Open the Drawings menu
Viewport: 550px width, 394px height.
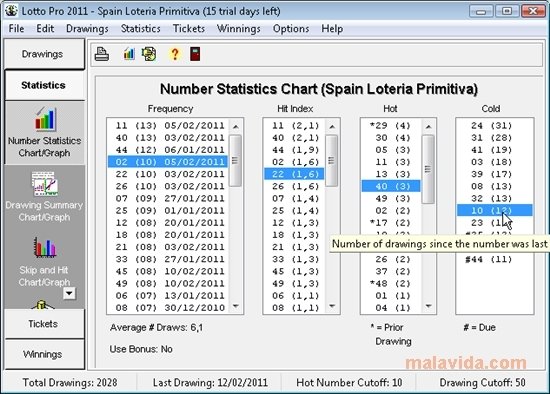click(87, 29)
